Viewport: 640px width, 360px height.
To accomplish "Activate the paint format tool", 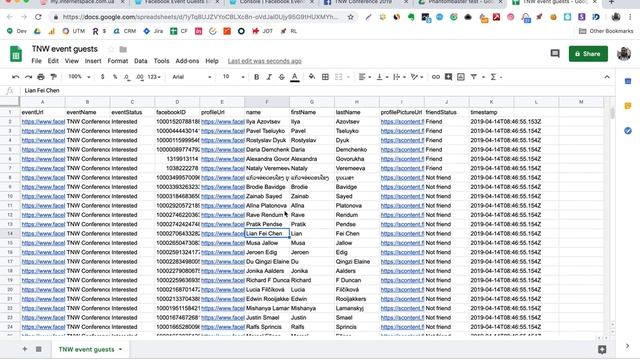I will pyautogui.click(x=53, y=77).
